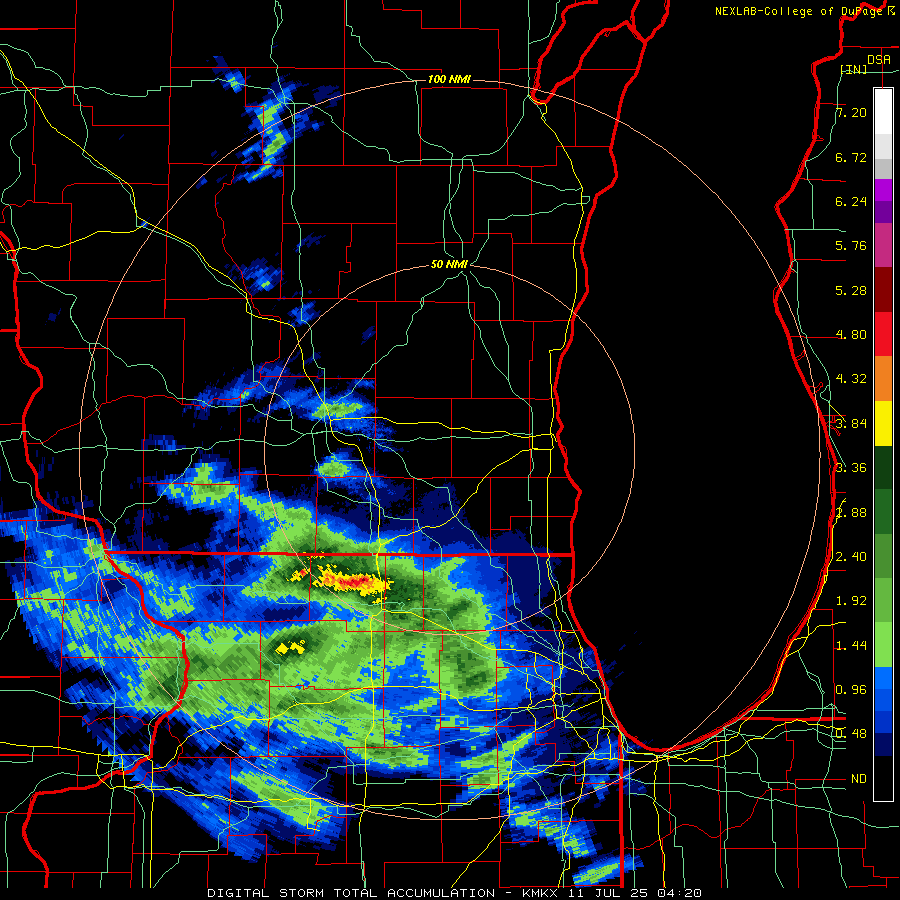Select the 2.88 legend value
900x900 pixels.
(x=851, y=513)
